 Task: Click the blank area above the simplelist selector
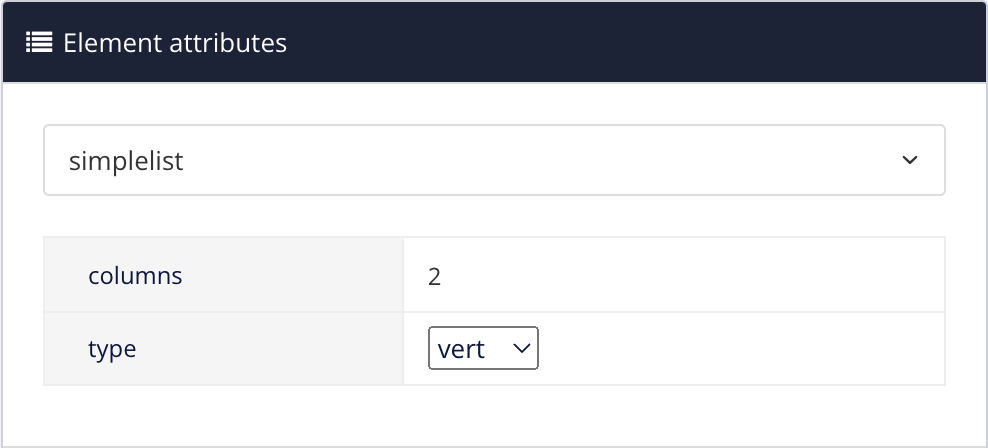[x=494, y=104]
